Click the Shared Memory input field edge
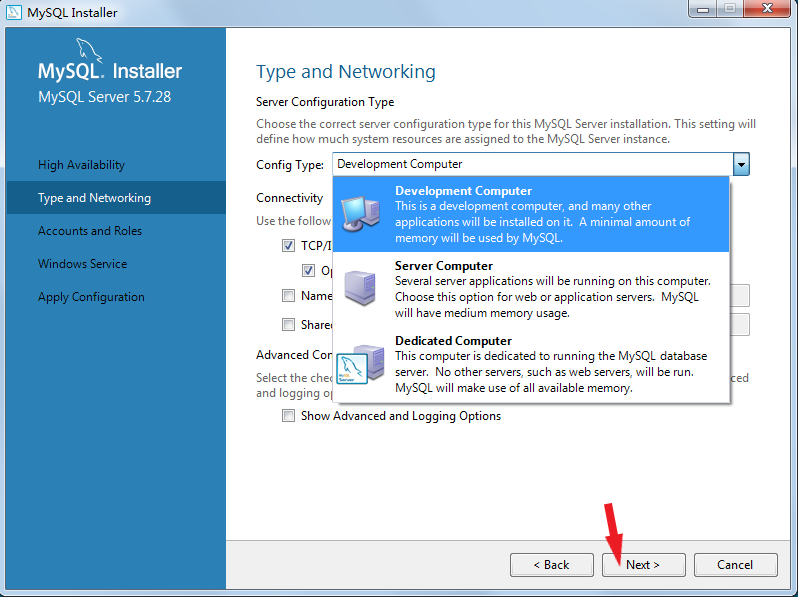This screenshot has height=597, width=798. (740, 325)
